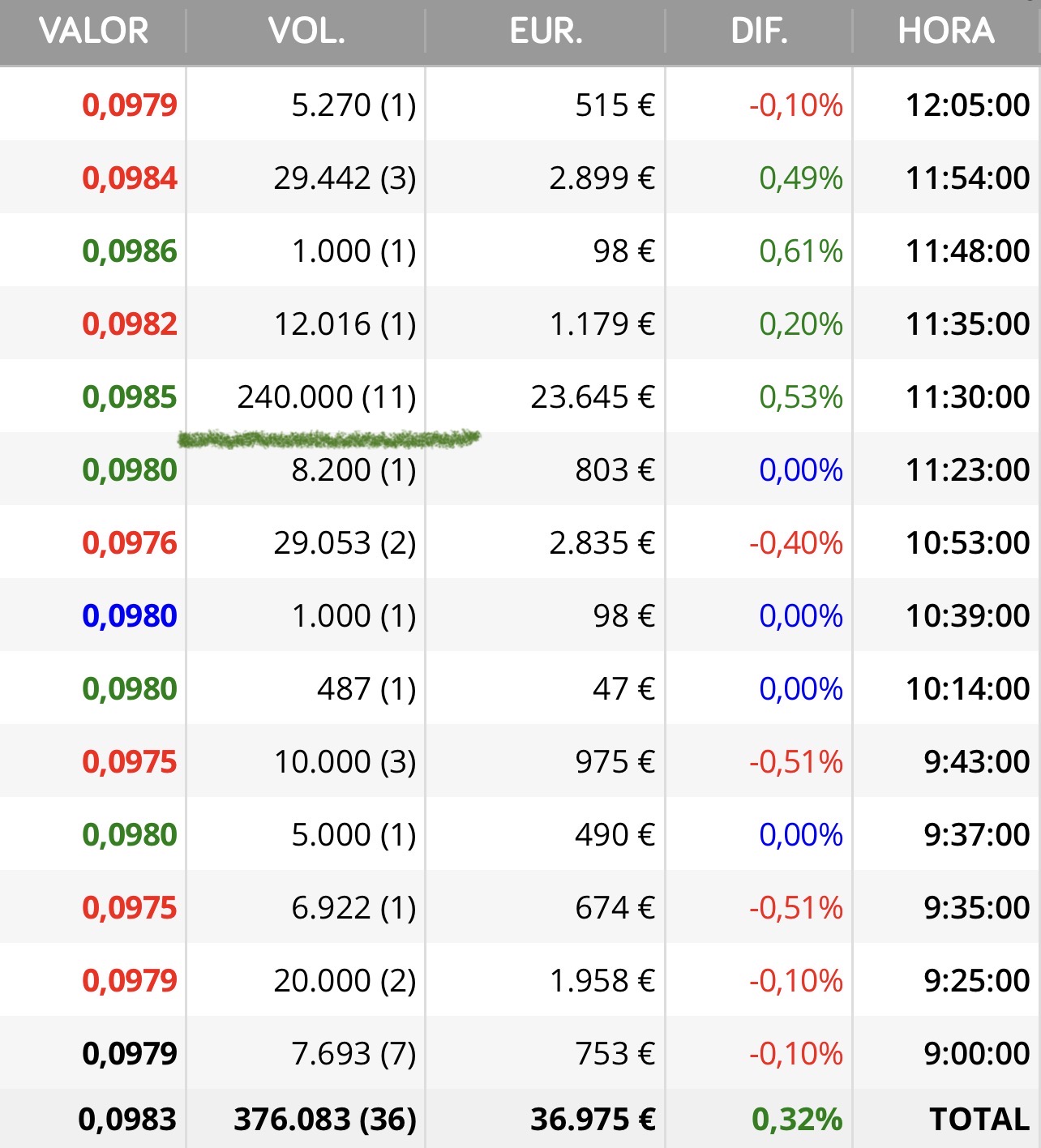Click the 0,49% difference cell
The width and height of the screenshot is (1041, 1148).
pyautogui.click(x=800, y=178)
